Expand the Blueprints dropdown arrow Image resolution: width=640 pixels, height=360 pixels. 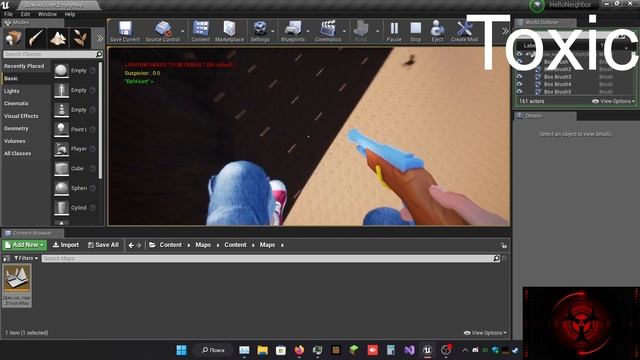(x=308, y=31)
